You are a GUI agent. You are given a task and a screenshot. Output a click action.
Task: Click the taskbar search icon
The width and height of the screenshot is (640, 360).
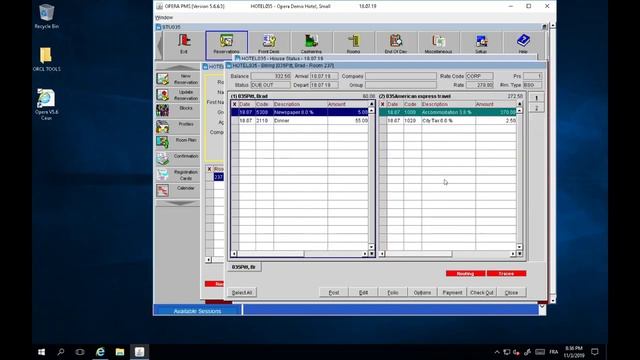point(61,352)
